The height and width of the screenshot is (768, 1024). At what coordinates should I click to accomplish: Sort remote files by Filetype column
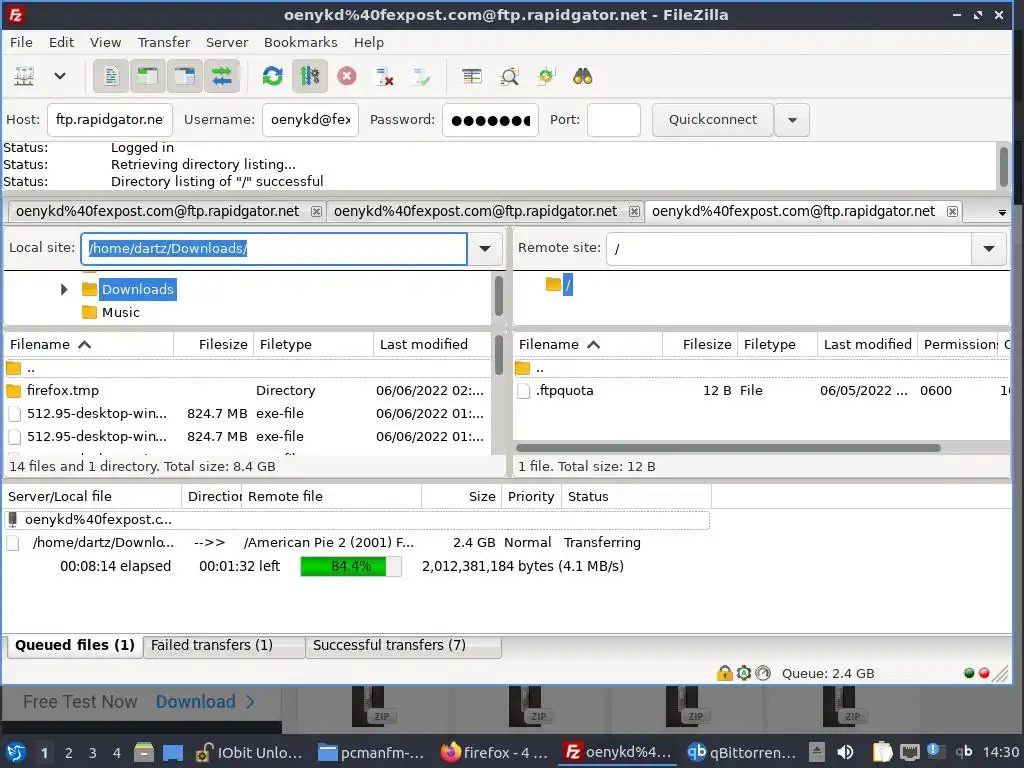[769, 344]
